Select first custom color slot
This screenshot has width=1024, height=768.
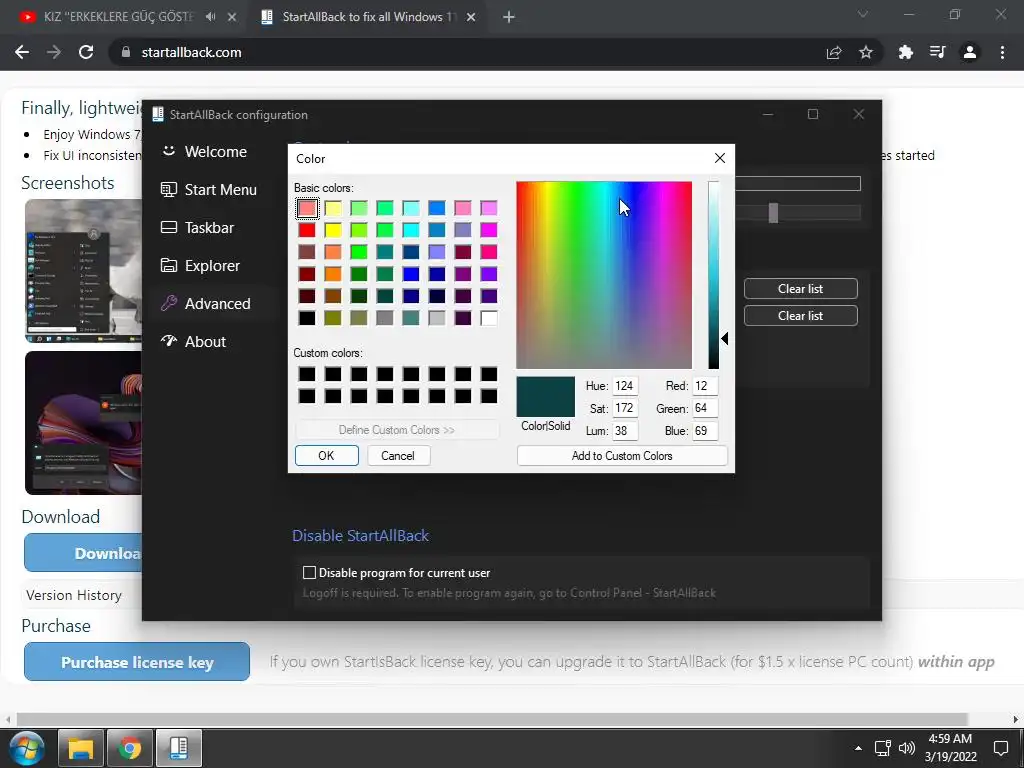pyautogui.click(x=307, y=374)
